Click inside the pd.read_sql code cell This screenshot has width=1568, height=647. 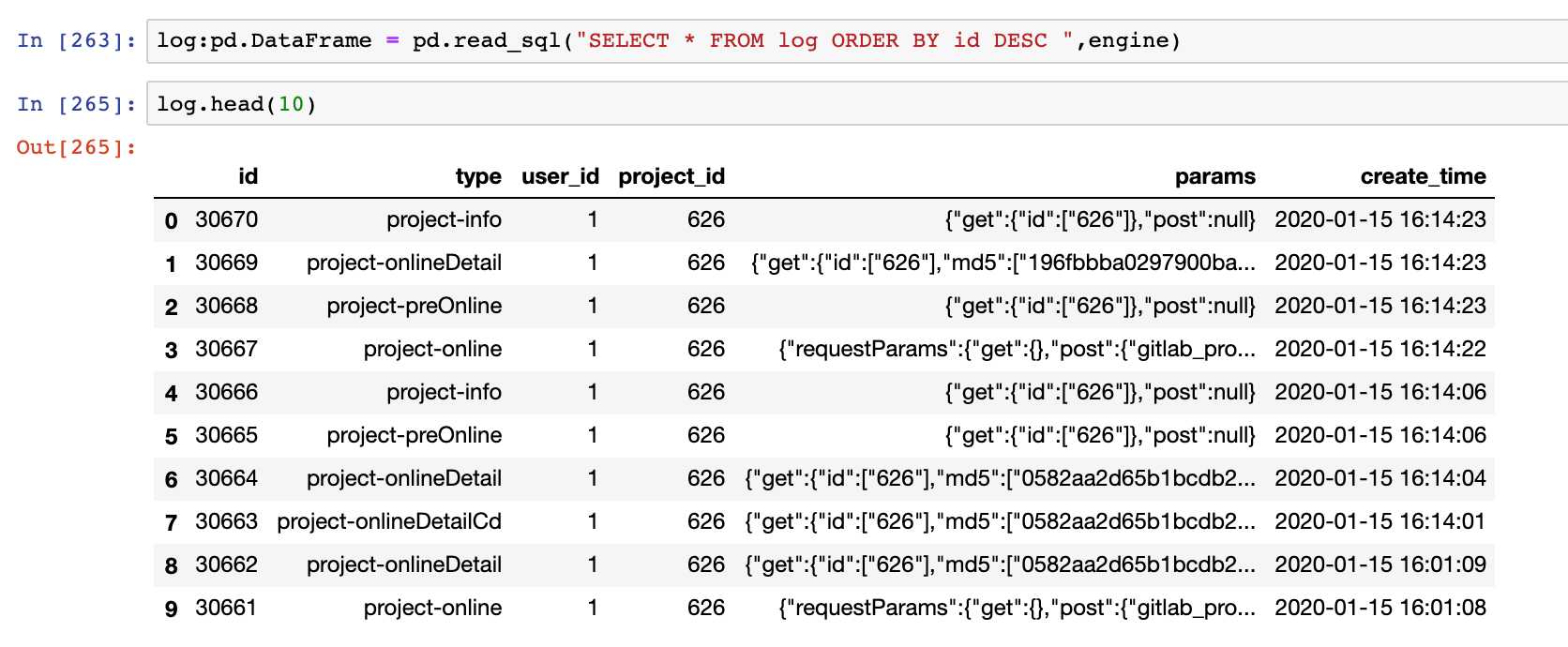click(x=844, y=41)
